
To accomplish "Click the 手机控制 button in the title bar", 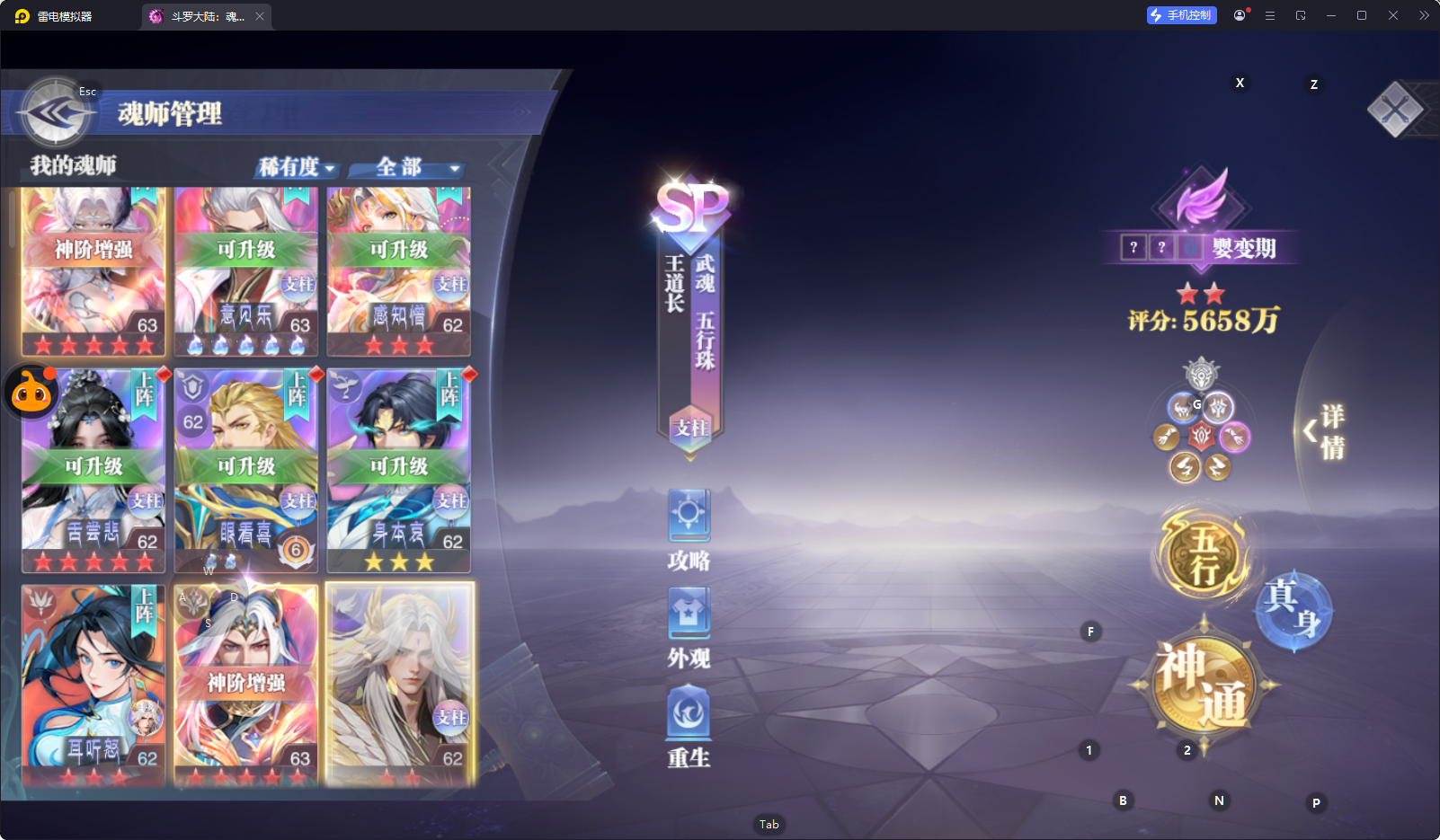I will 1181,15.
